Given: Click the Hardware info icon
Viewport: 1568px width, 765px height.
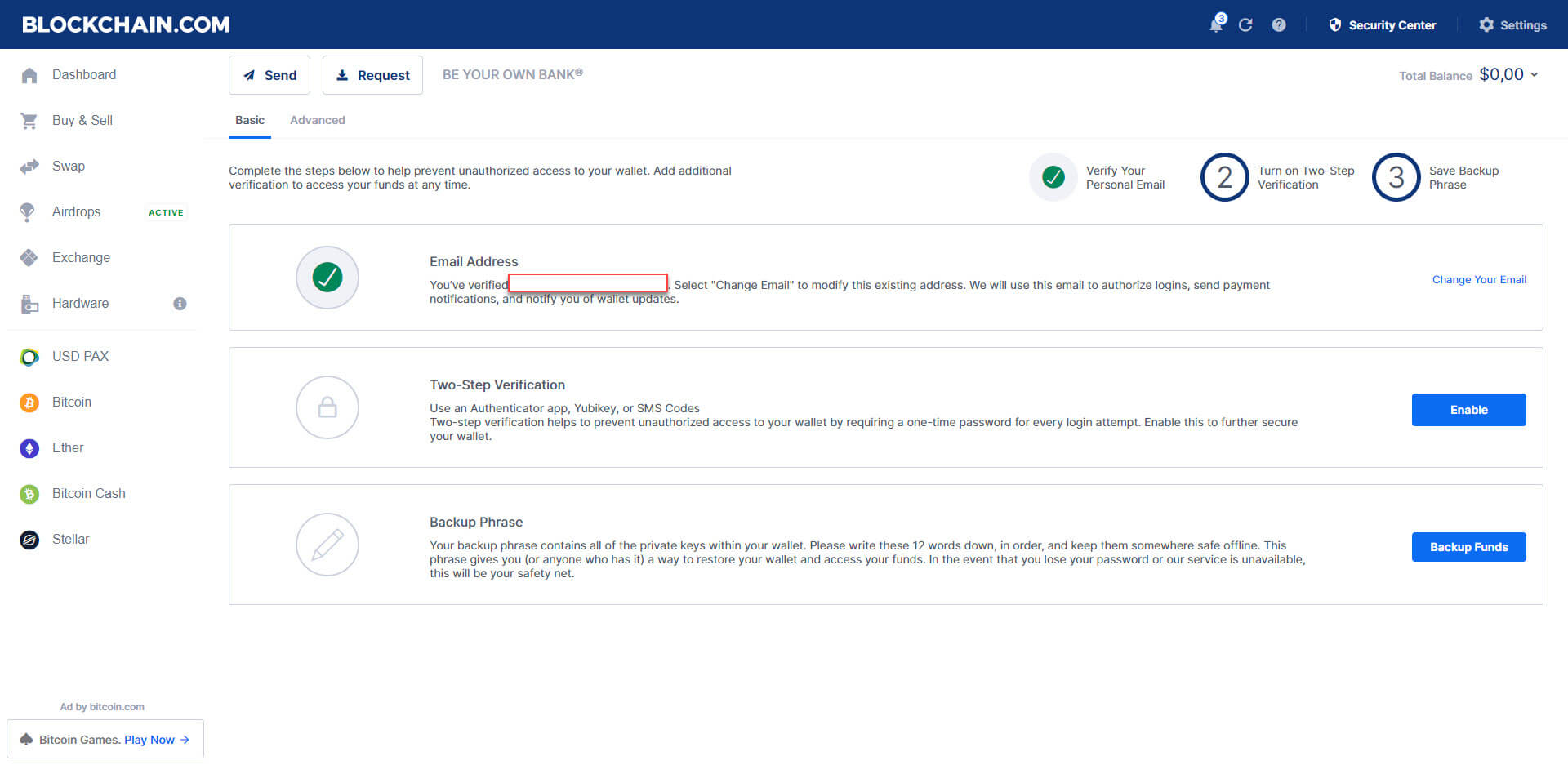Looking at the screenshot, I should pyautogui.click(x=180, y=304).
